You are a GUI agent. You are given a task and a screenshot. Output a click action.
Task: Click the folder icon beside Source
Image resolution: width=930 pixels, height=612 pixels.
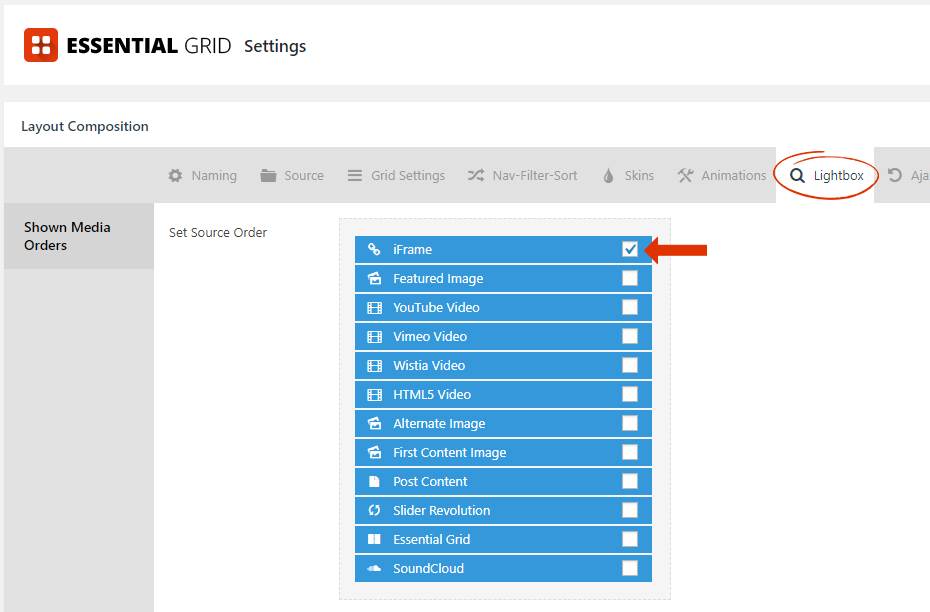coord(267,175)
